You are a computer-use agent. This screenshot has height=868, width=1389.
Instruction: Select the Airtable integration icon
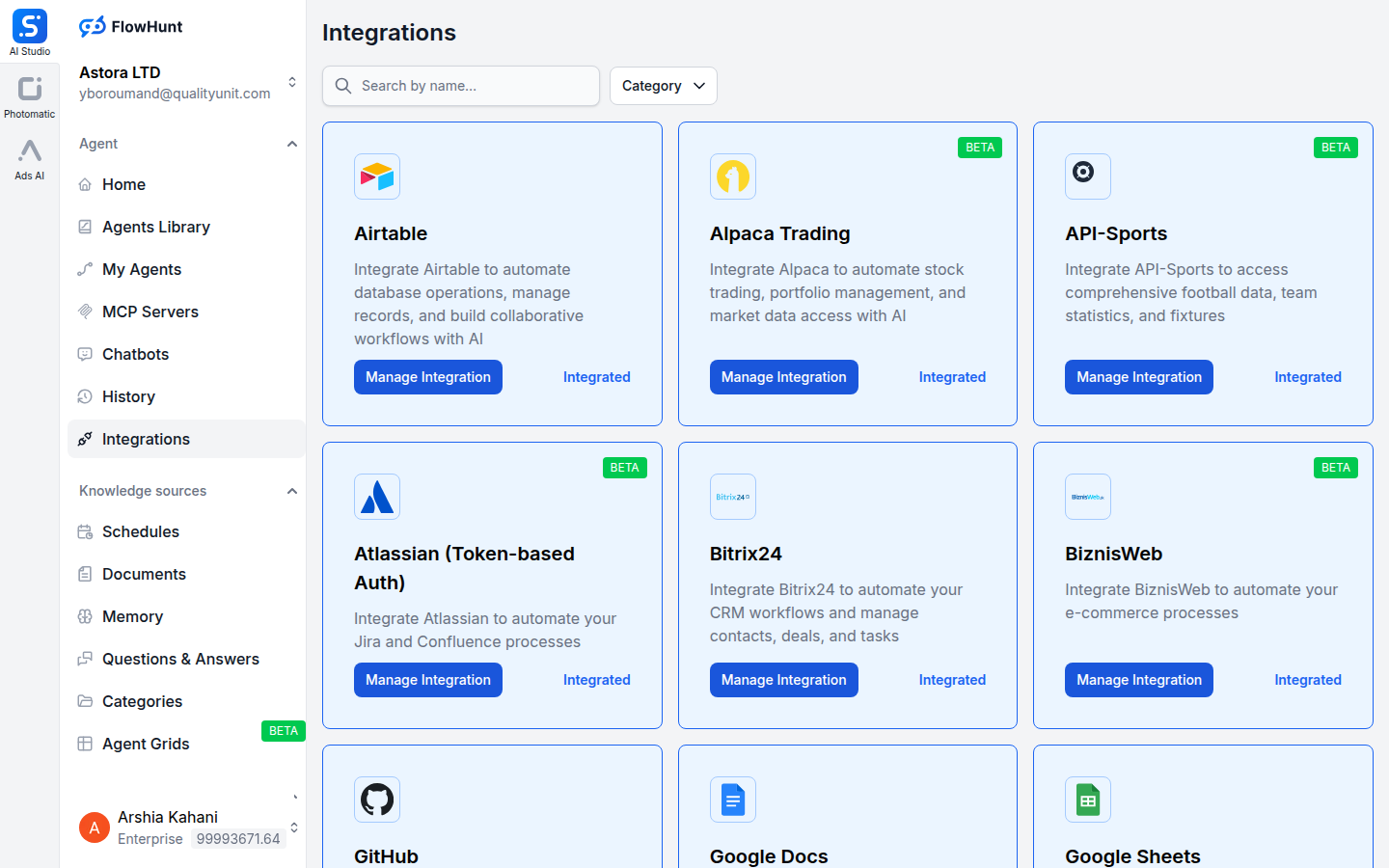coord(376,176)
